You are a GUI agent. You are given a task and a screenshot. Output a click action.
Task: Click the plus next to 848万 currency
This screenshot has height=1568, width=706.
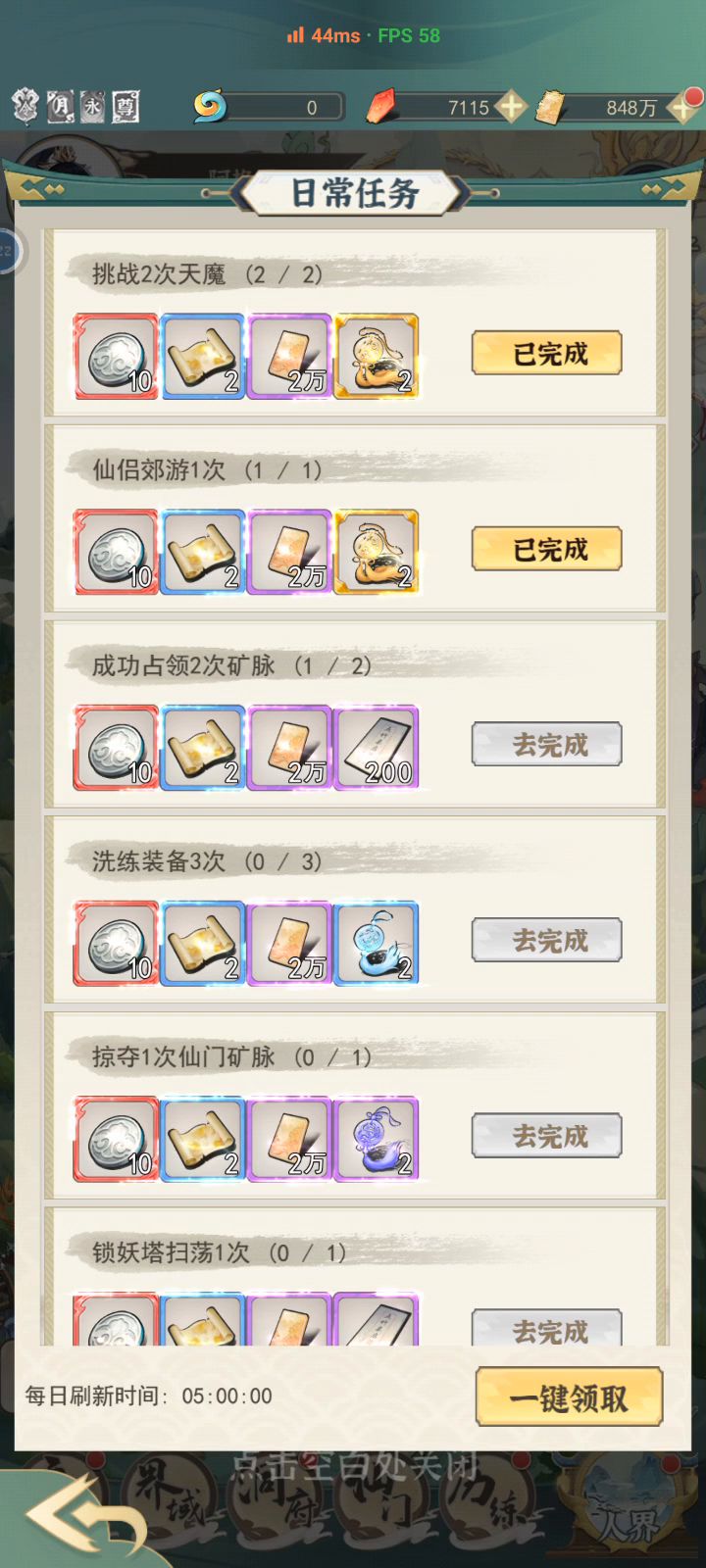tap(685, 106)
